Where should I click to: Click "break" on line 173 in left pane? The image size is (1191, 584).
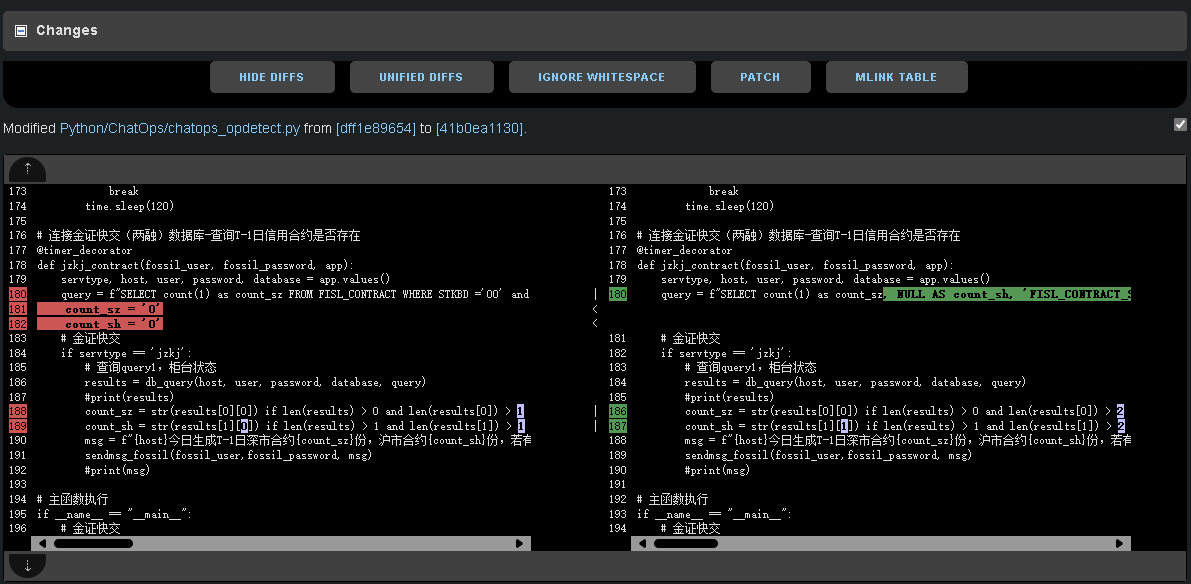click(x=124, y=191)
